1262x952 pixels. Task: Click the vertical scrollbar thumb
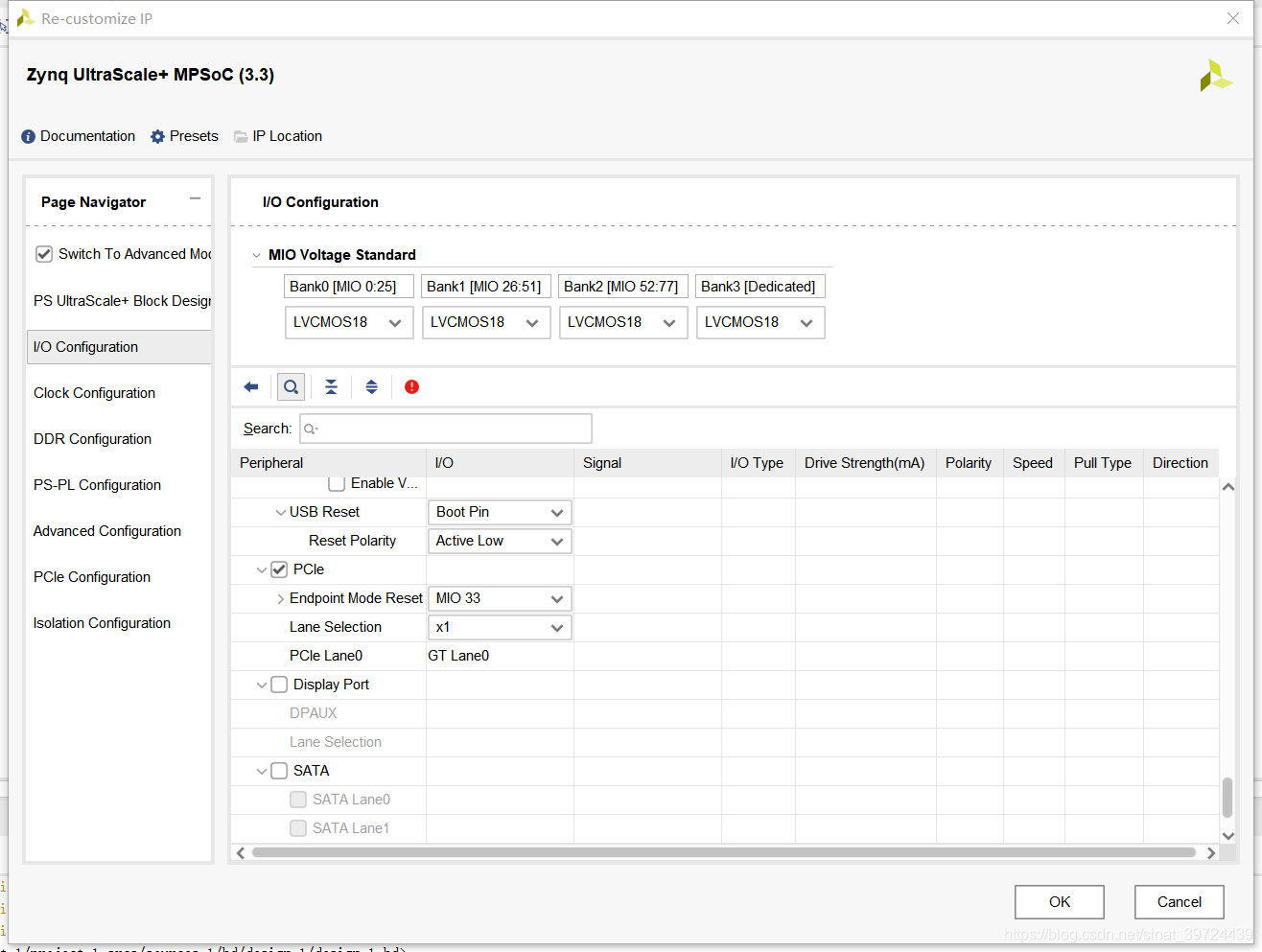point(1227,798)
